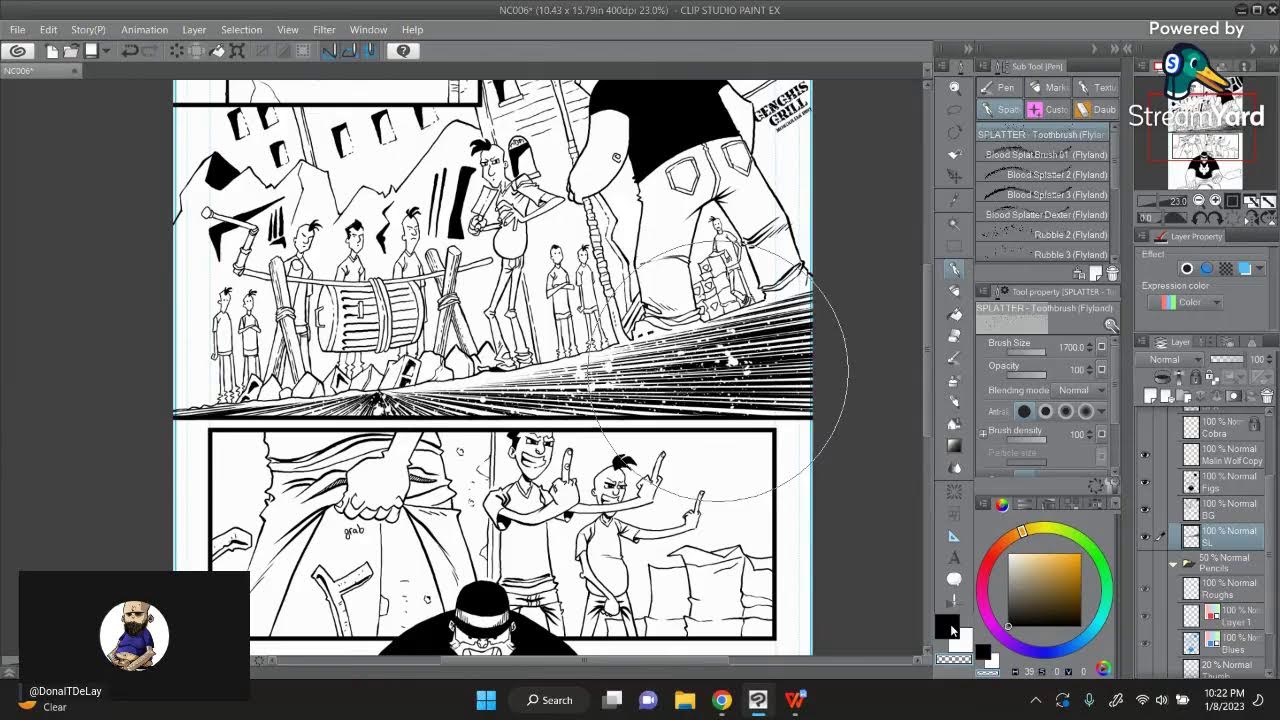Hide the Main Wolf Copy layer
This screenshot has width=1280, height=720.
1145,455
